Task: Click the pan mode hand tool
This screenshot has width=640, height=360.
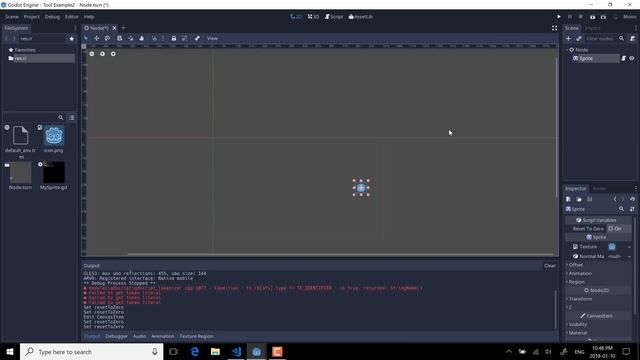Action: (142, 38)
